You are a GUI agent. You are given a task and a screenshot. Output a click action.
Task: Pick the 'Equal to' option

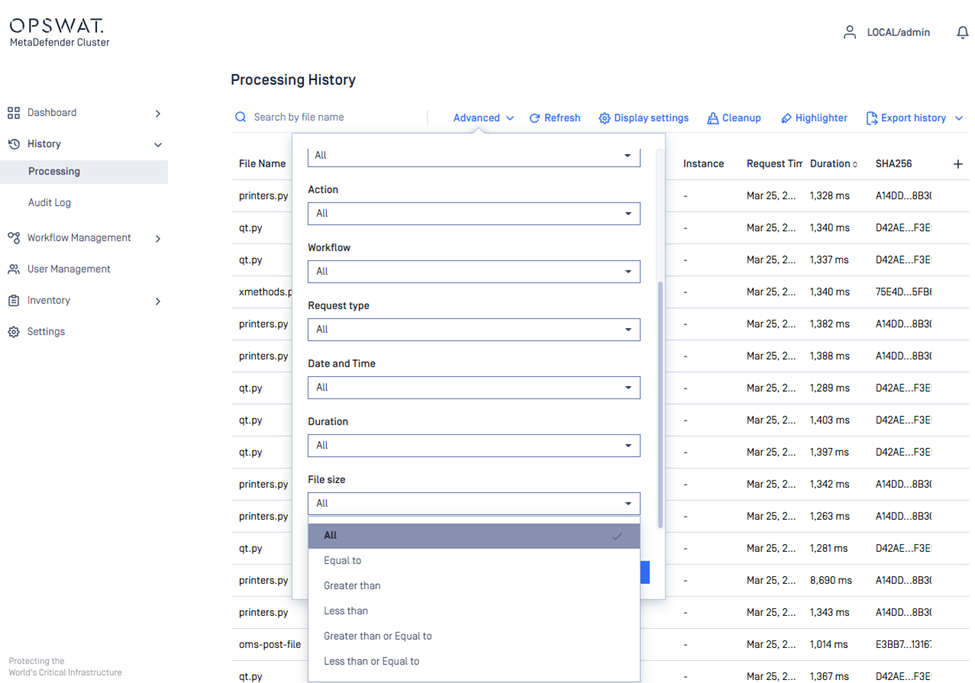pyautogui.click(x=343, y=561)
